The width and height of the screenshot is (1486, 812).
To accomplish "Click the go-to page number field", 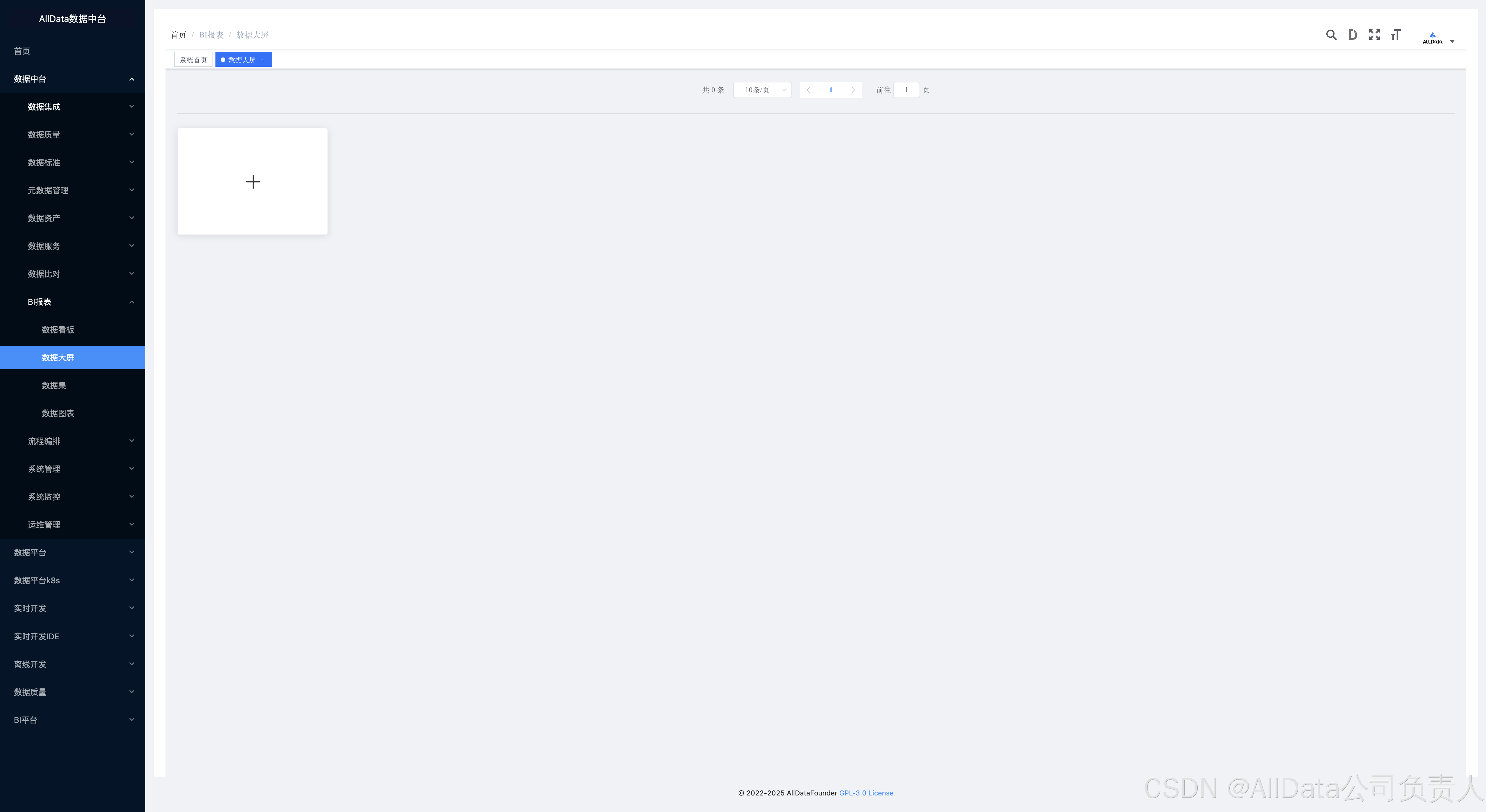I will 906,90.
